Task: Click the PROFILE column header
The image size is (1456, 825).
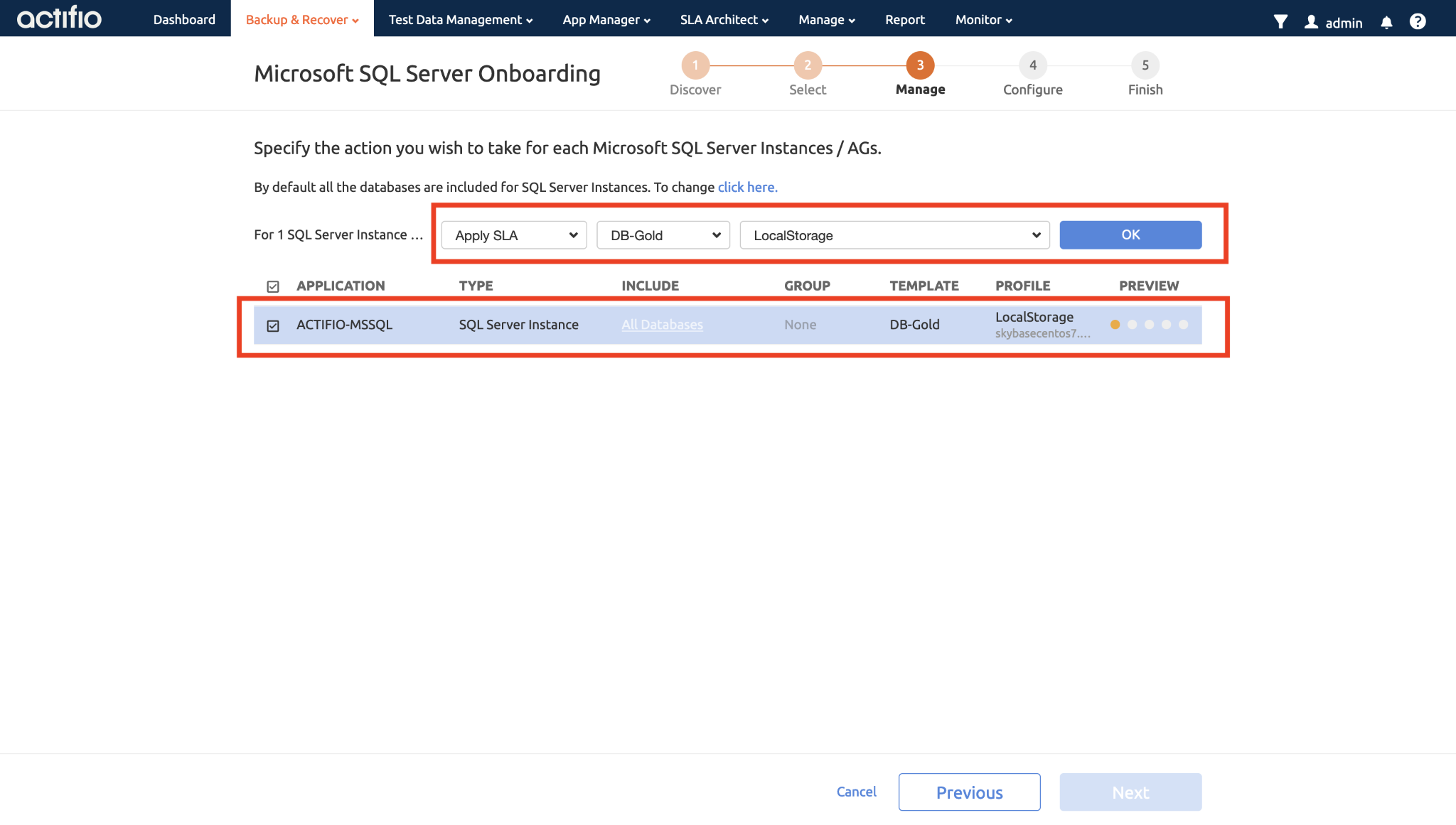Action: coord(1022,286)
